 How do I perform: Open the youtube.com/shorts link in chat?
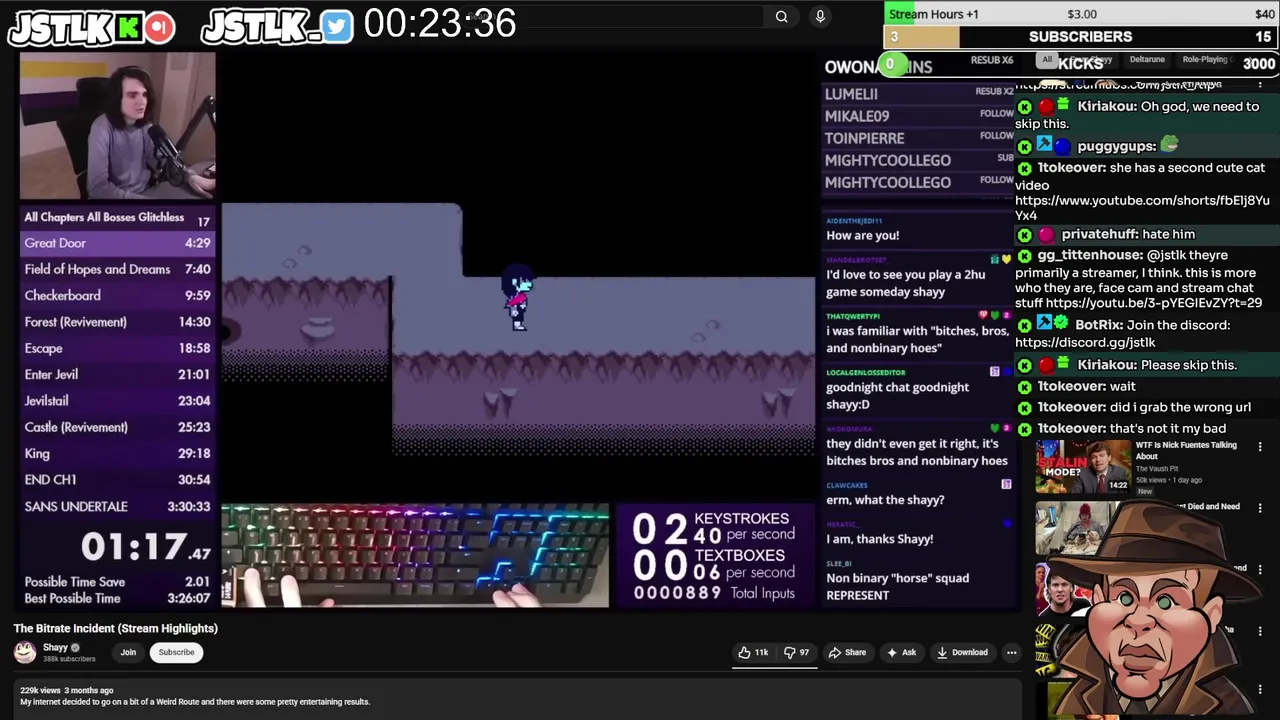tap(1142, 208)
